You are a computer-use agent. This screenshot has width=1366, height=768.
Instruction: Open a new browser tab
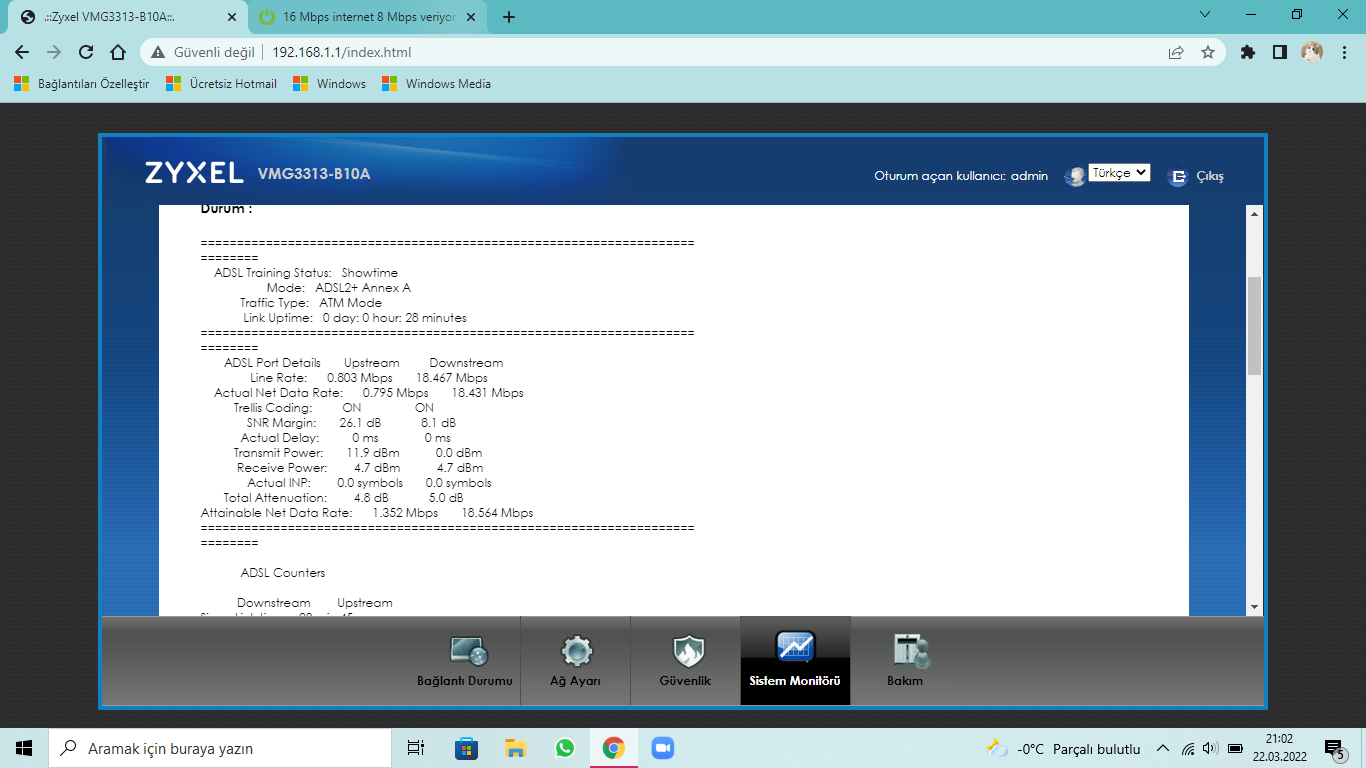[509, 17]
